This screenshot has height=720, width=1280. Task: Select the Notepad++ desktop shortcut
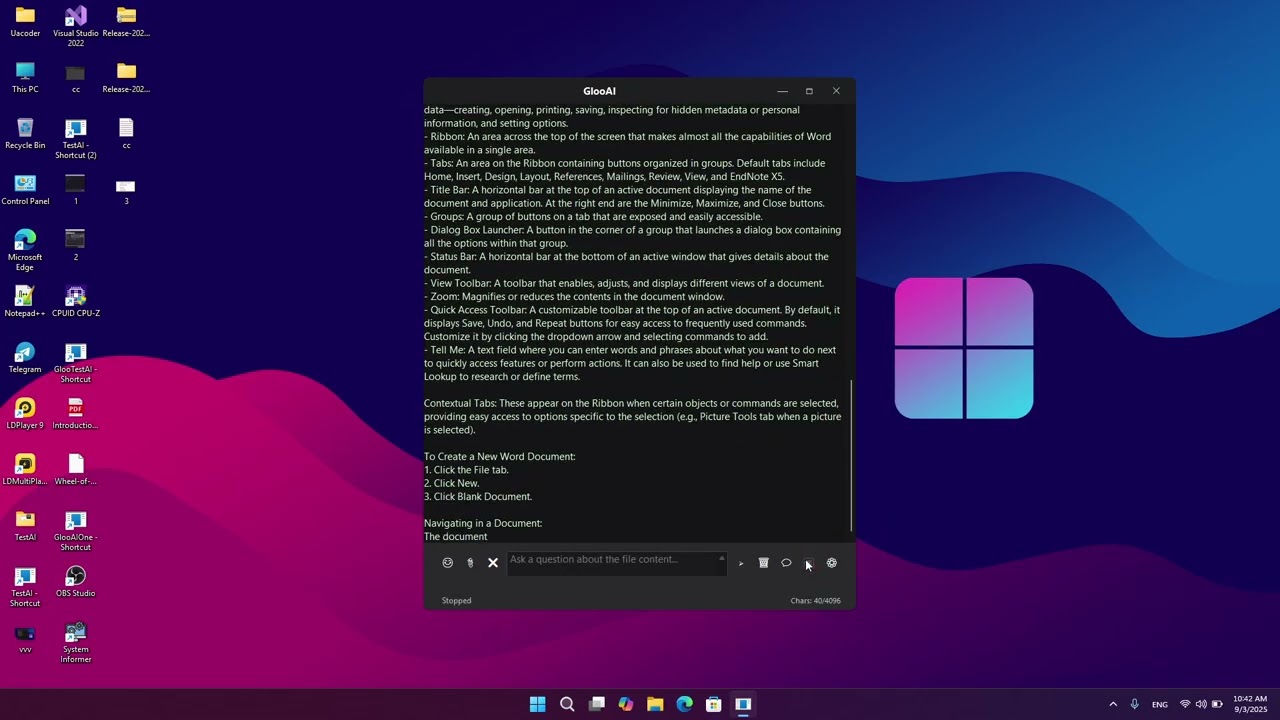point(25,302)
